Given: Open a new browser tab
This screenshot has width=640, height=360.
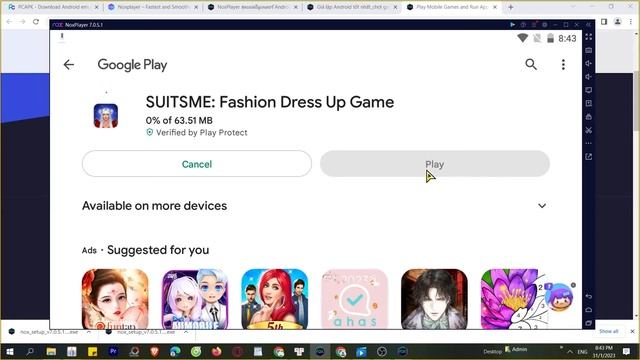Looking at the screenshot, I should pos(511,7).
